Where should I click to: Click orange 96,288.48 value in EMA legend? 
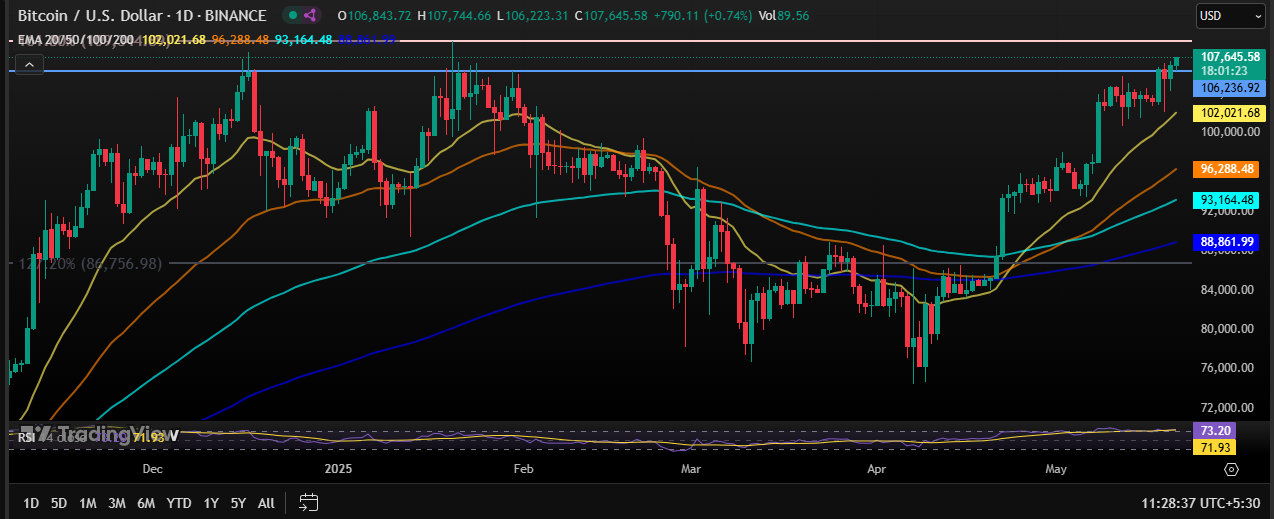point(241,40)
